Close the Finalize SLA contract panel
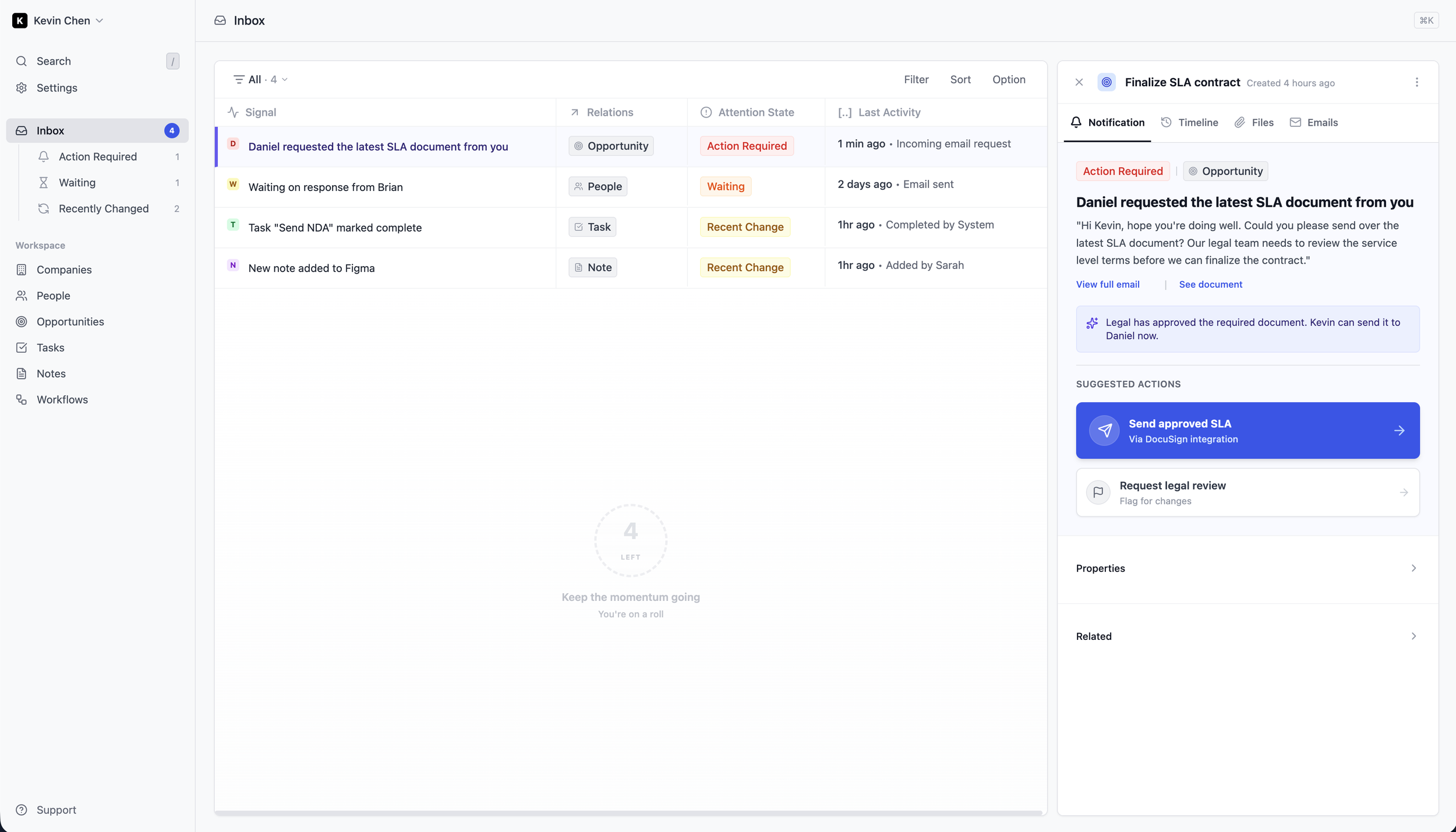 click(1079, 82)
